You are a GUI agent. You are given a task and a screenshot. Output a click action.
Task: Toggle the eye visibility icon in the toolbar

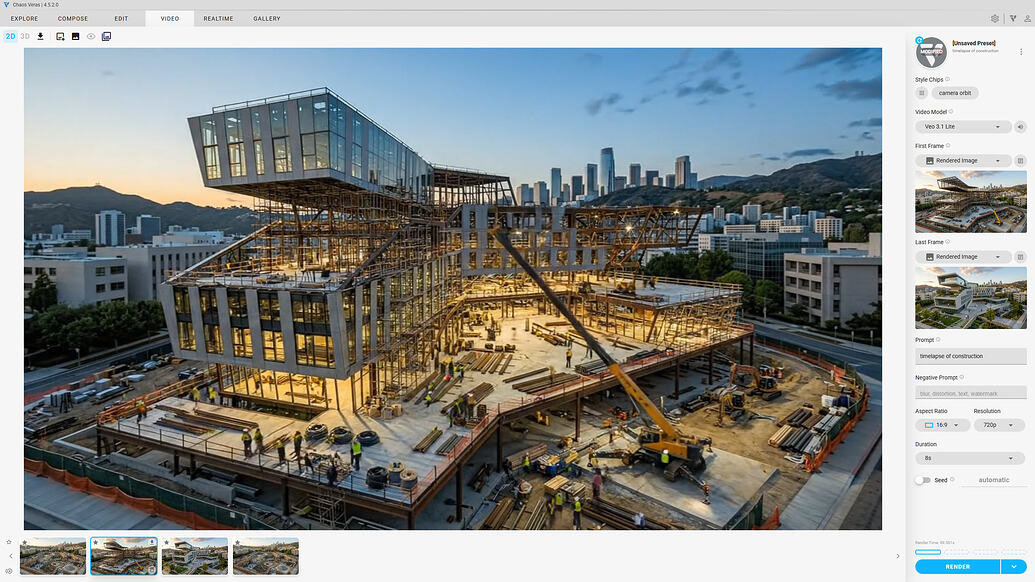[91, 36]
